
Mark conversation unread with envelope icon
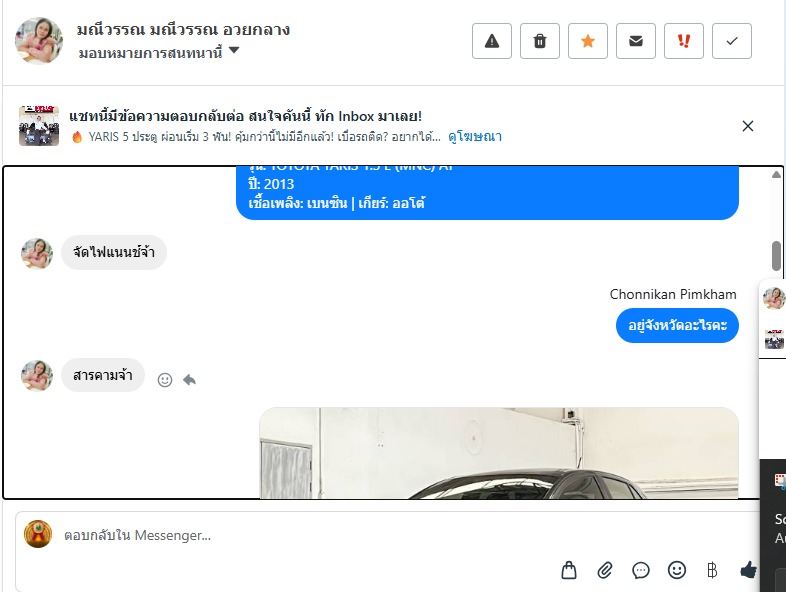point(636,41)
